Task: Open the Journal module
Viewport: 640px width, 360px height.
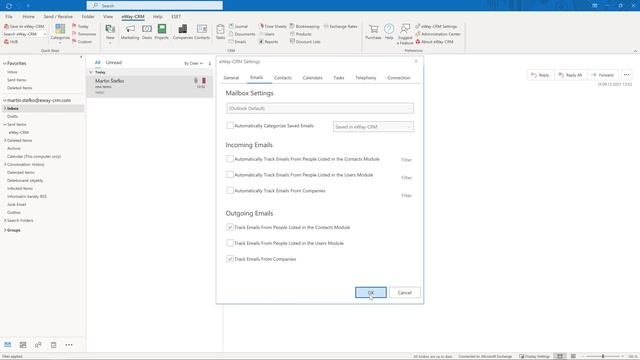Action: (238, 26)
